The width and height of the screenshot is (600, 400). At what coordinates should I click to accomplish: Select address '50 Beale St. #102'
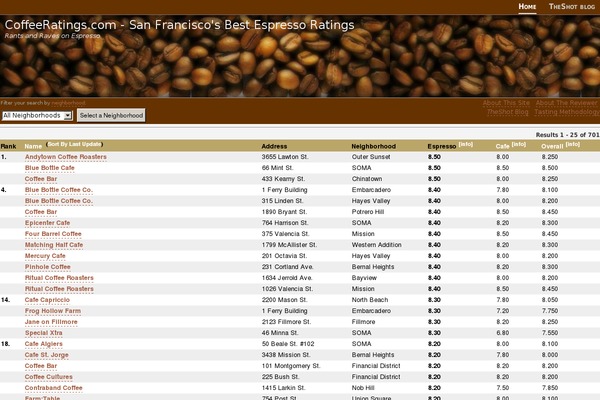click(288, 344)
